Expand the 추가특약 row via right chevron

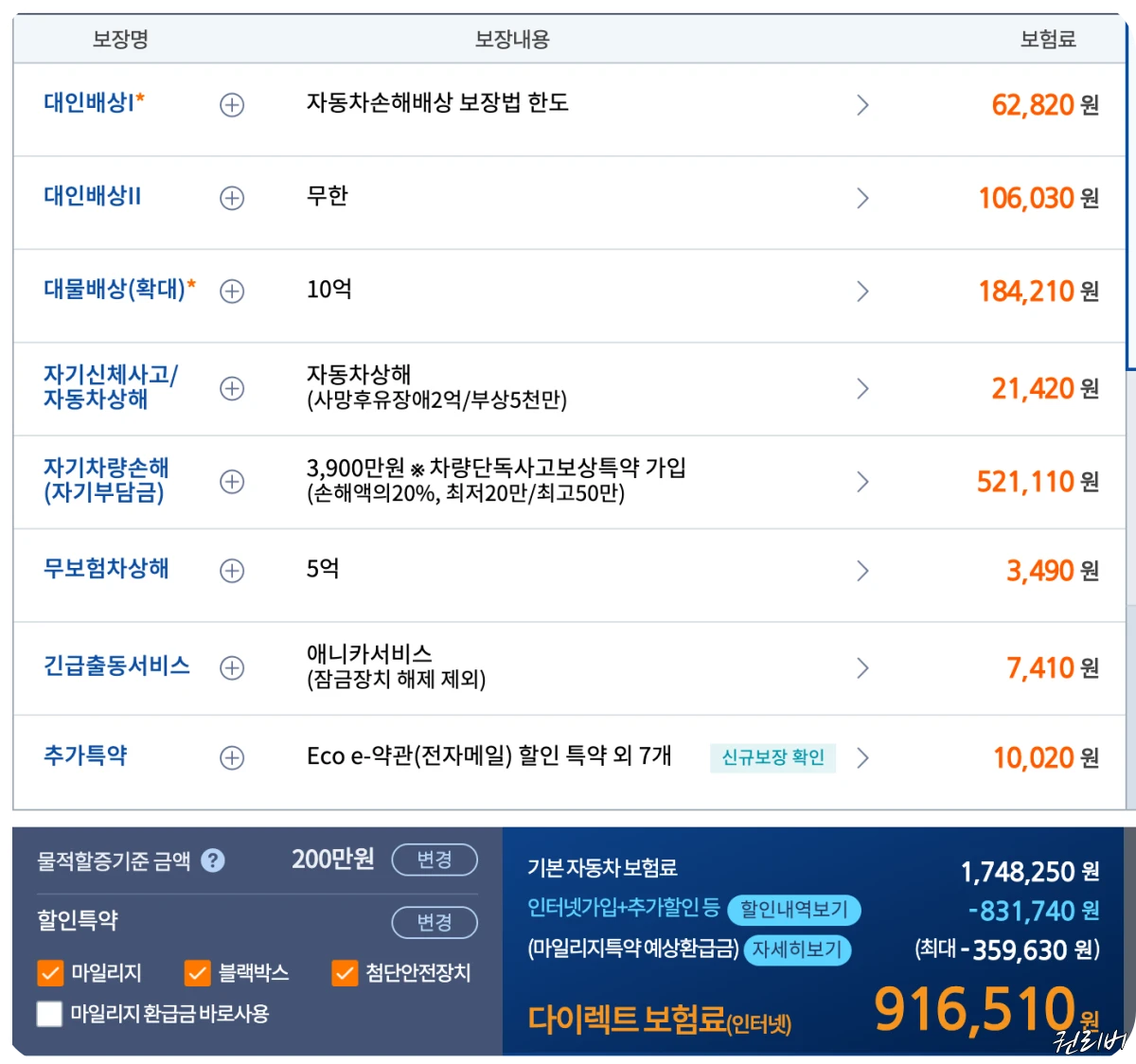tap(862, 757)
